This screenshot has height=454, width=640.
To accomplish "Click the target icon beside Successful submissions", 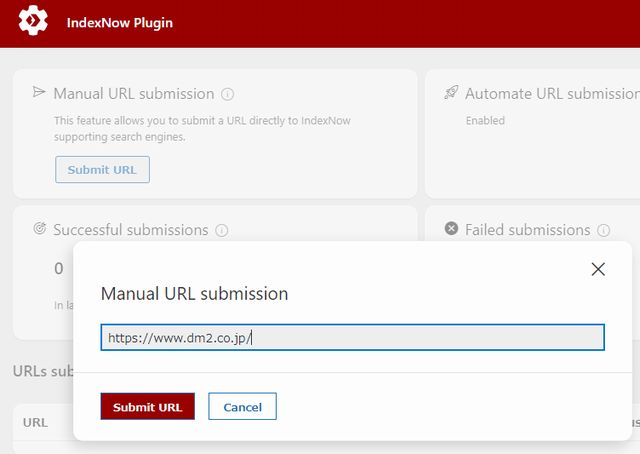I will coord(39,228).
